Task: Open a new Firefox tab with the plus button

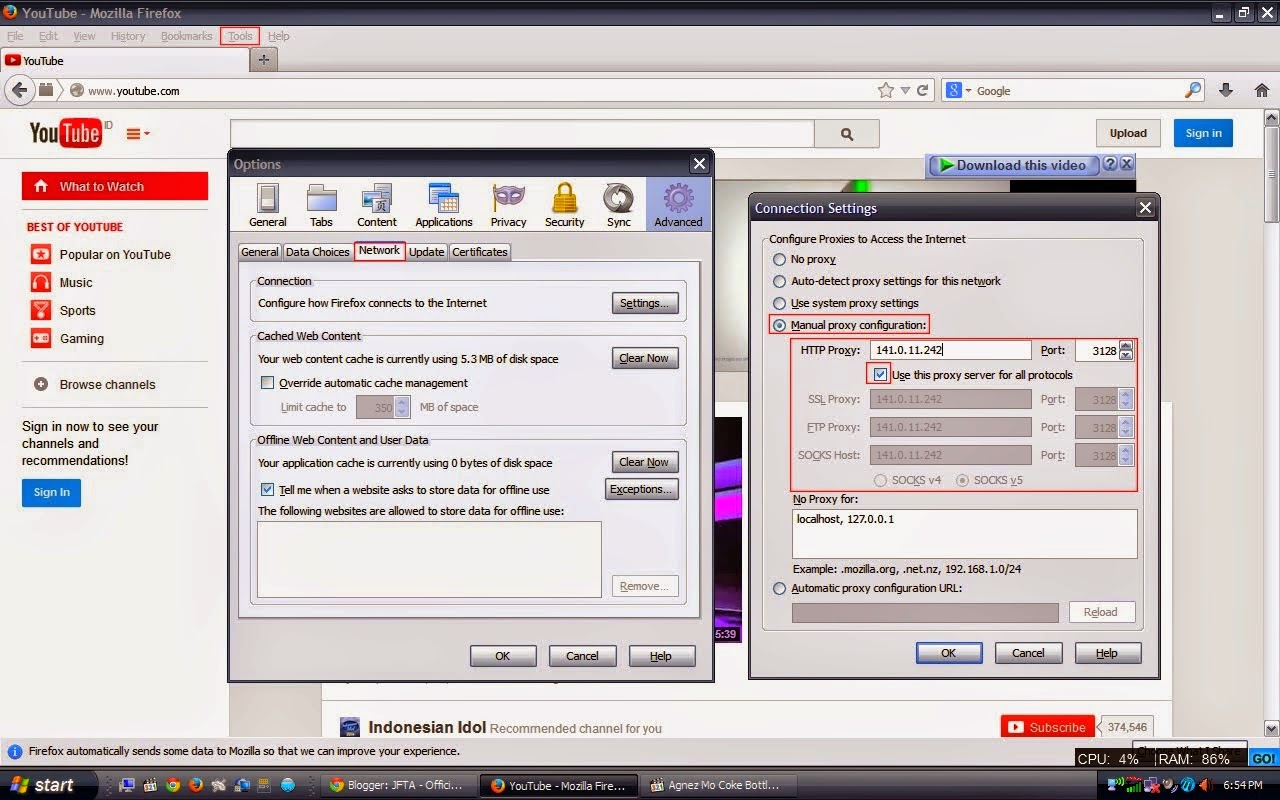Action: click(263, 60)
